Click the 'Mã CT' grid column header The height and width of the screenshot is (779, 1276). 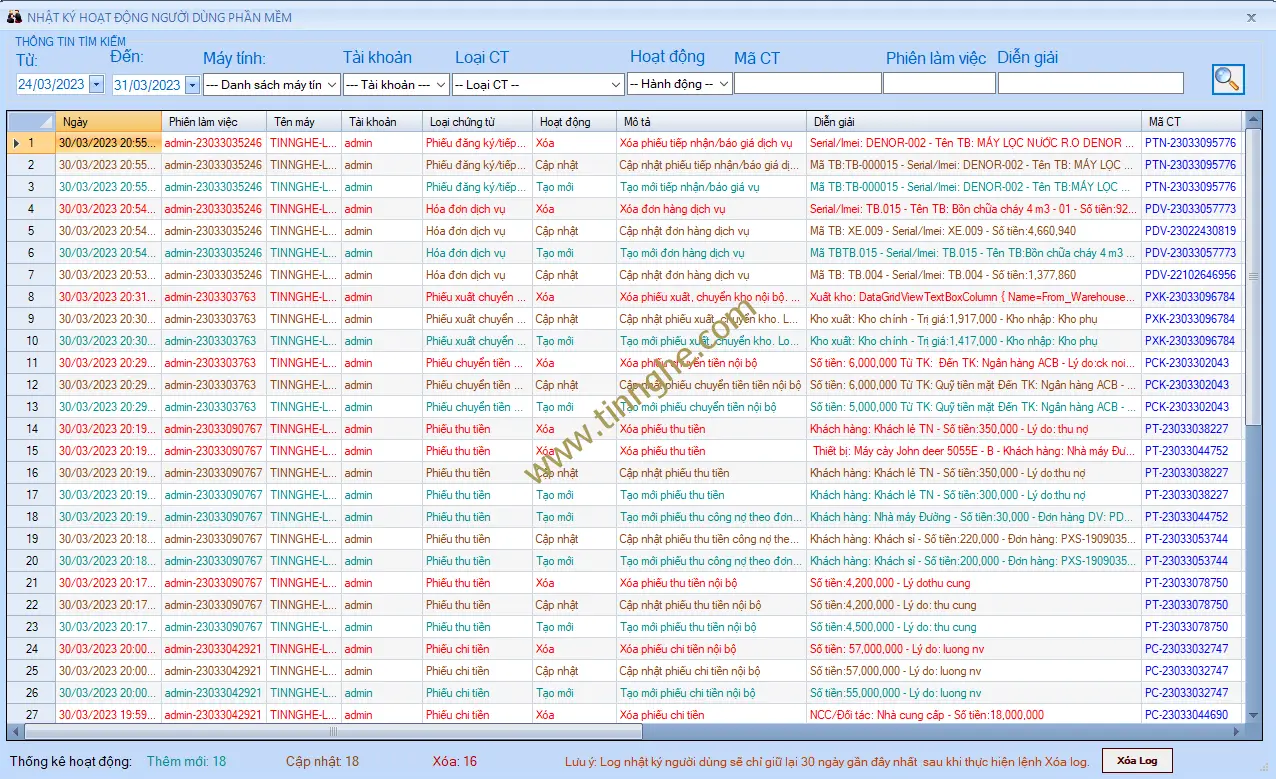[x=1192, y=121]
